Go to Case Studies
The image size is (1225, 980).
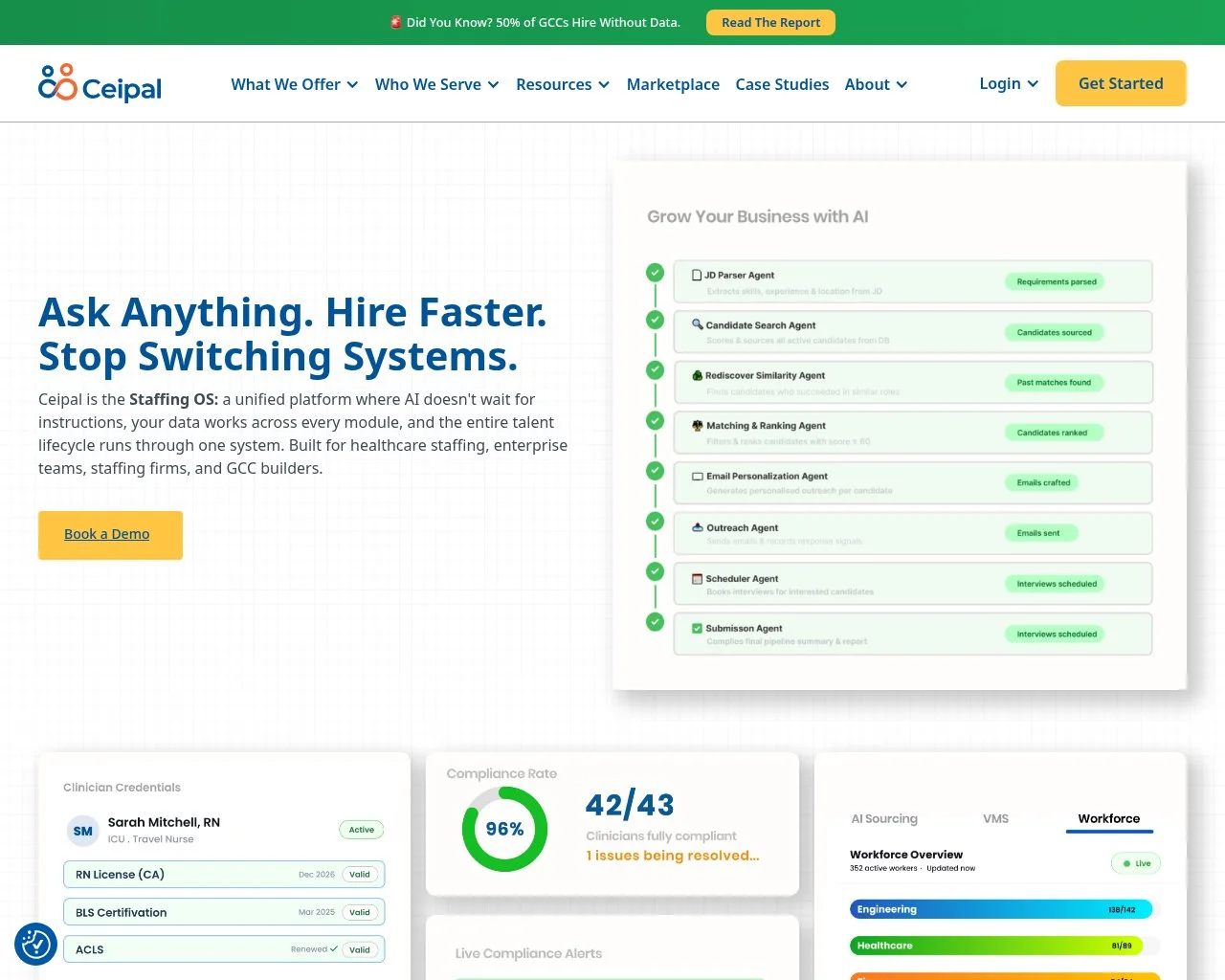pos(782,84)
